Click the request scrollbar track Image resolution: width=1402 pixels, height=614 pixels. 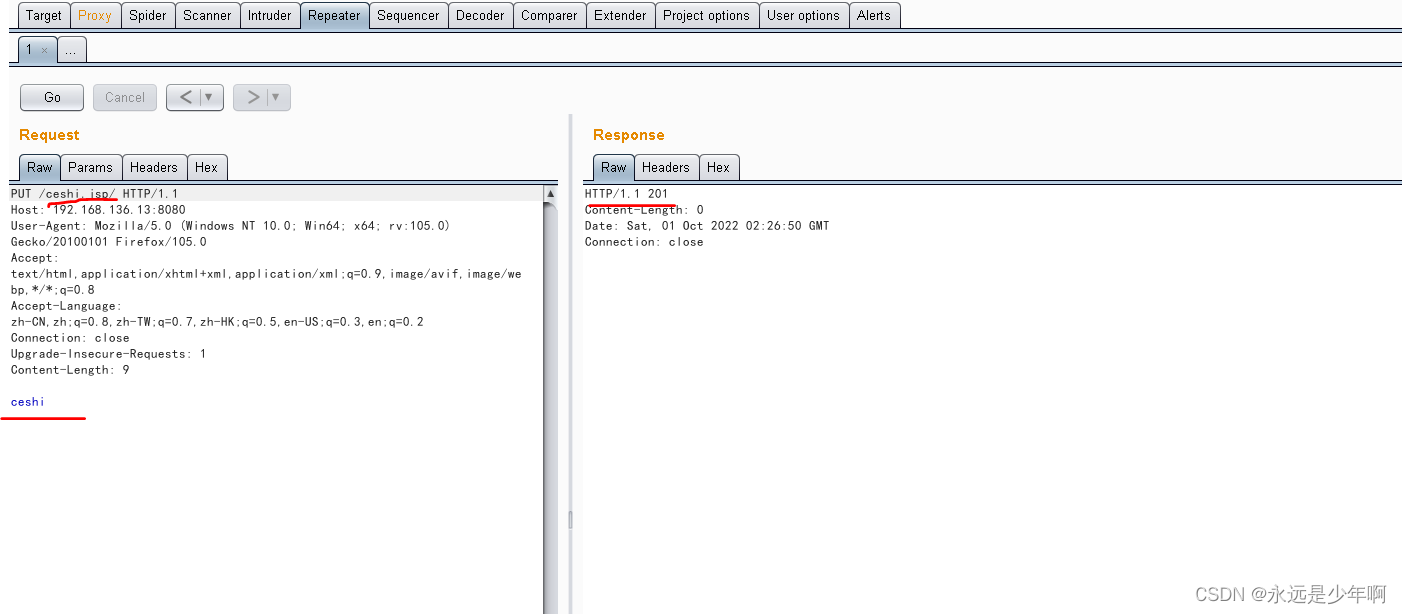550,407
